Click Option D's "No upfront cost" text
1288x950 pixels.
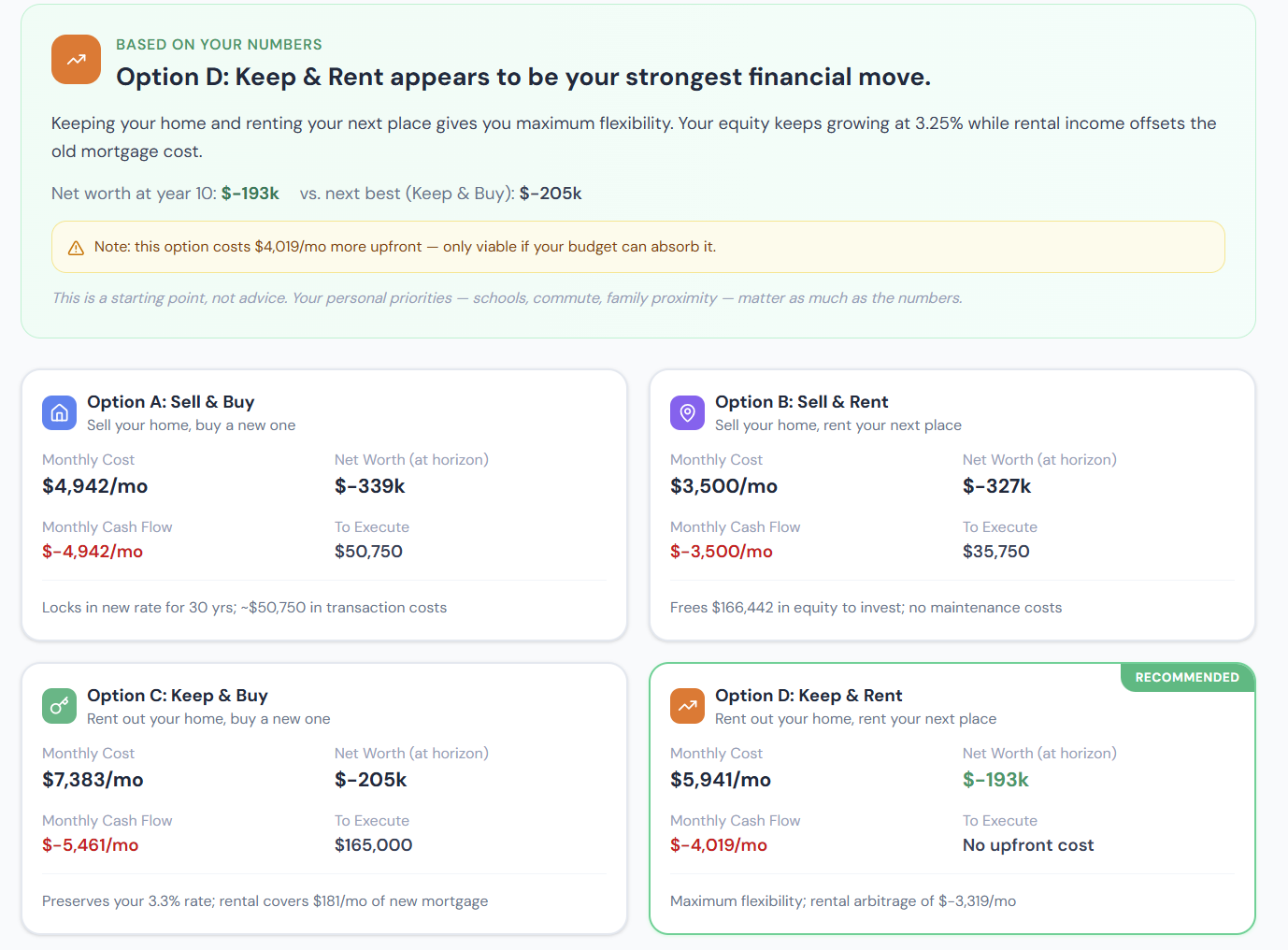point(1027,845)
